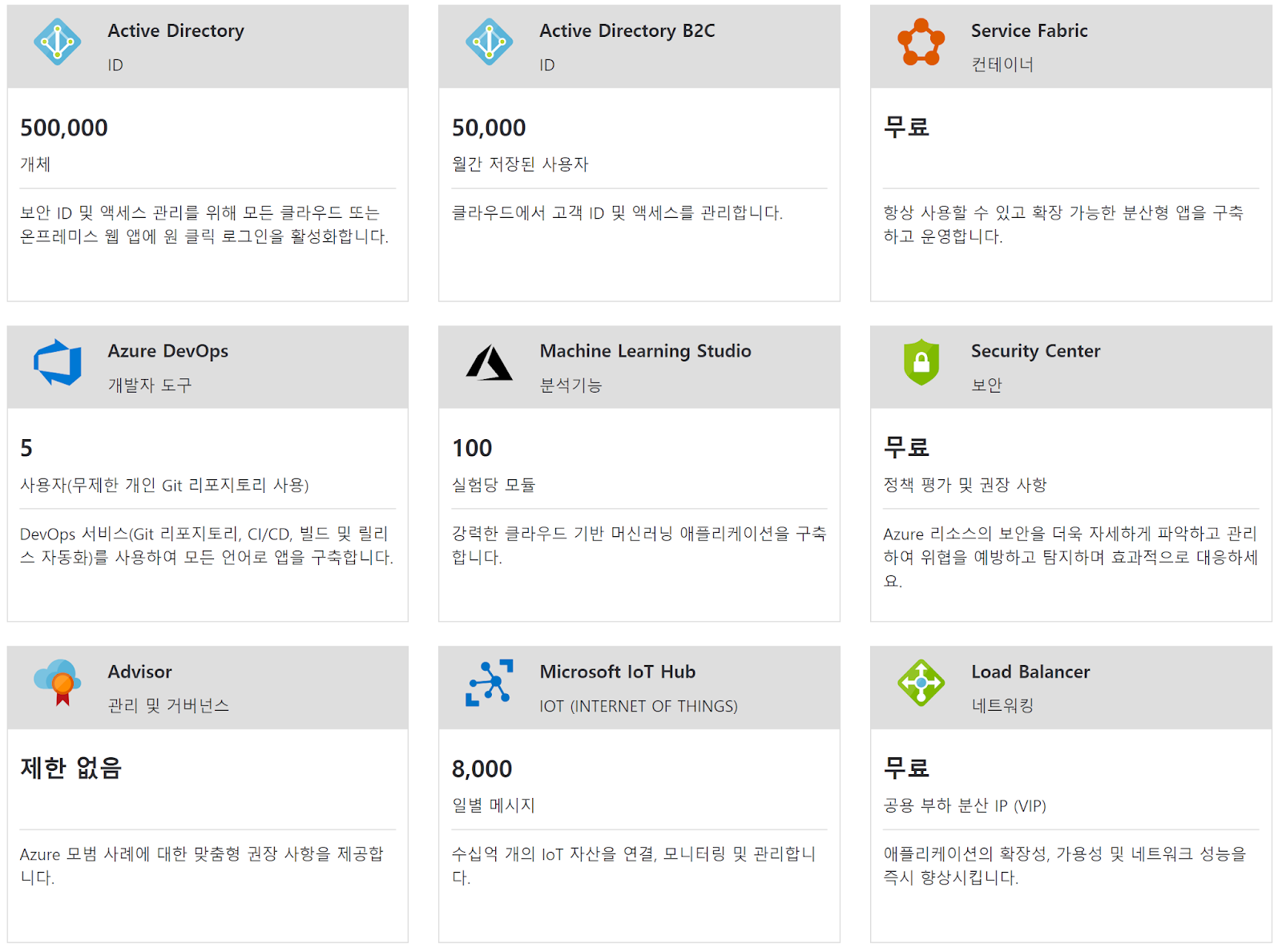
Task: Click the 일별 메시지 label
Action: (x=494, y=805)
